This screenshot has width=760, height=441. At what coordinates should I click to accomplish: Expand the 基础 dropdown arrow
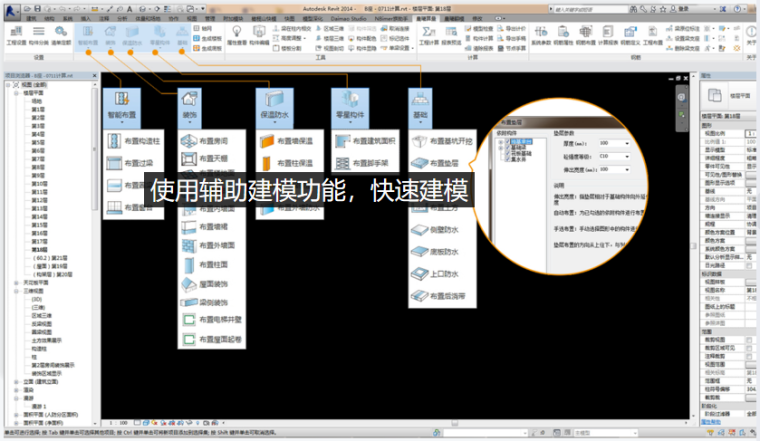pos(421,120)
